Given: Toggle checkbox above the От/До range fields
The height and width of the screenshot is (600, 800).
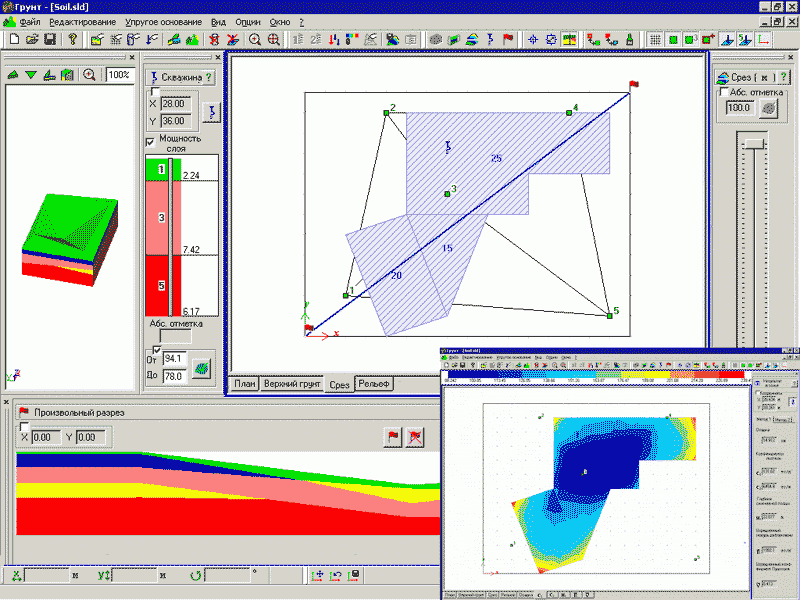Looking at the screenshot, I should (x=156, y=349).
